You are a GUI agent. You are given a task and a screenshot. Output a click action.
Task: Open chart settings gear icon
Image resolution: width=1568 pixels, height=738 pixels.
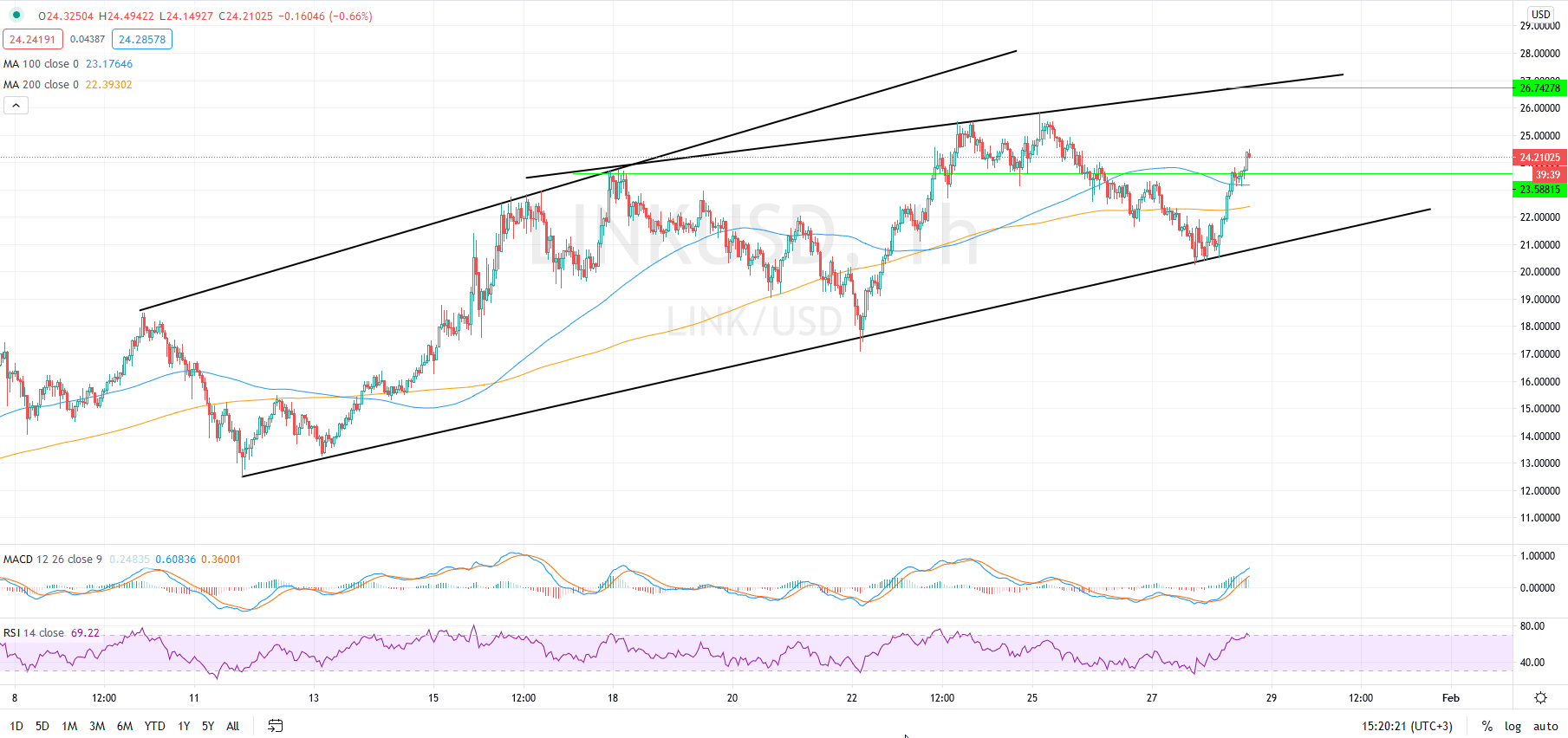point(1540,697)
